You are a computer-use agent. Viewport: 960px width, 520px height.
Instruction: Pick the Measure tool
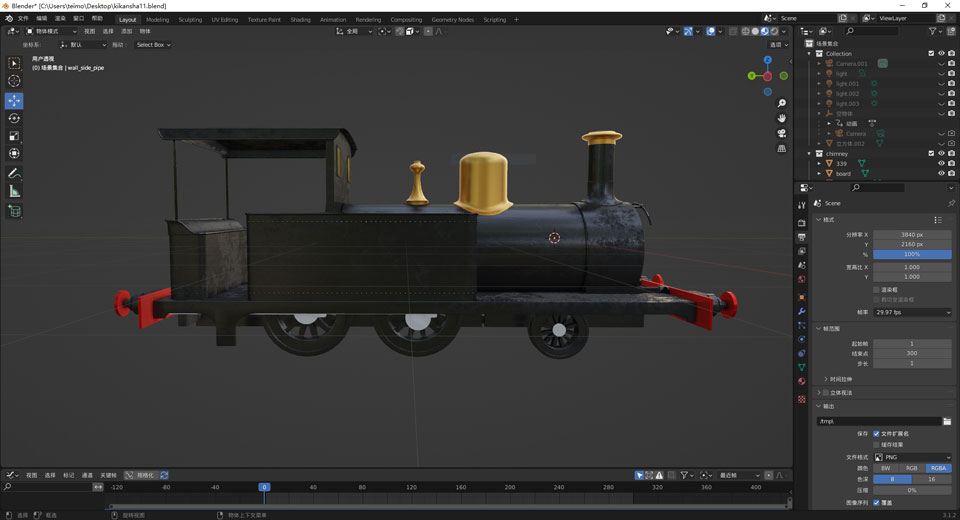tap(14, 191)
